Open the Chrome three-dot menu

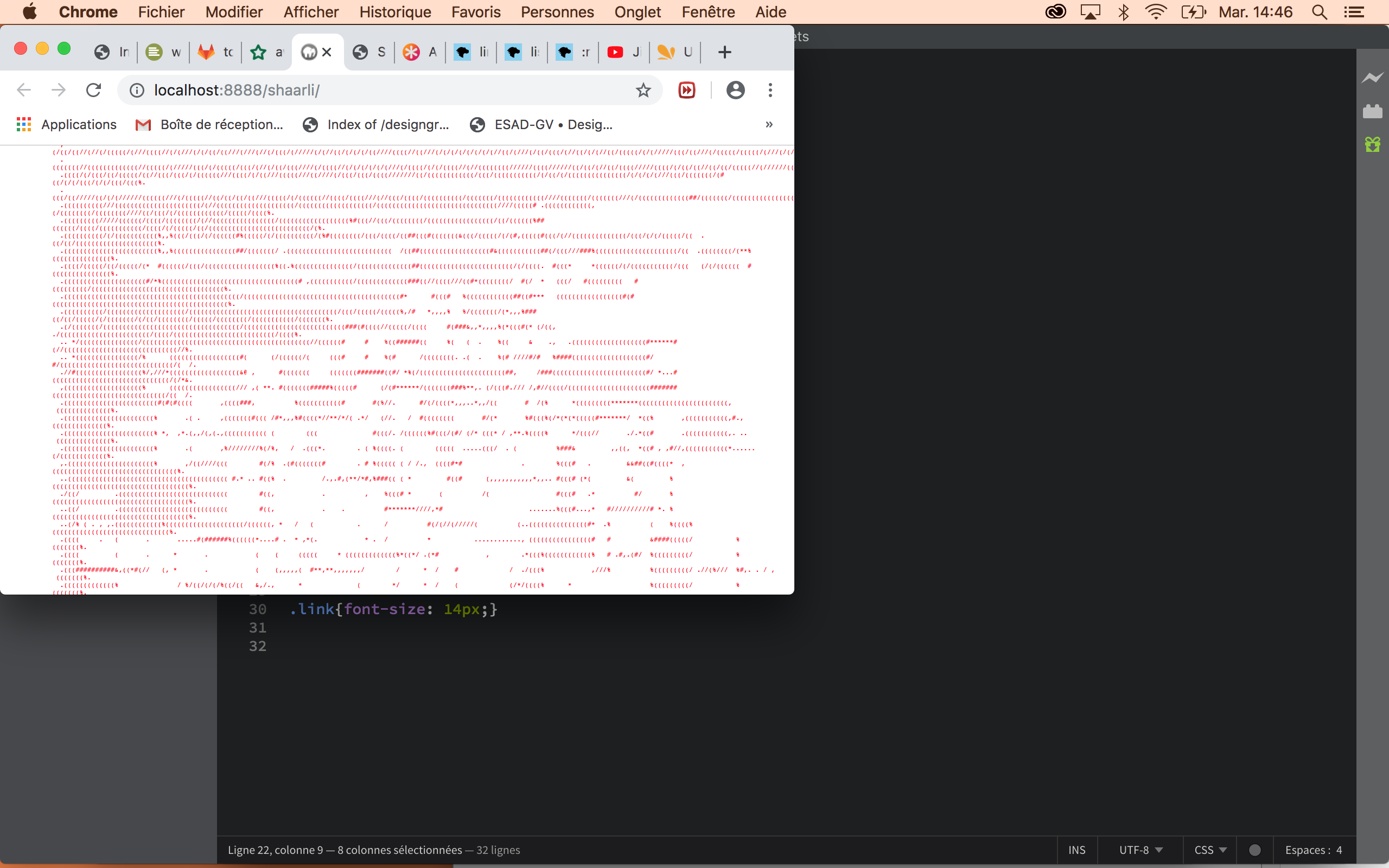tap(770, 90)
